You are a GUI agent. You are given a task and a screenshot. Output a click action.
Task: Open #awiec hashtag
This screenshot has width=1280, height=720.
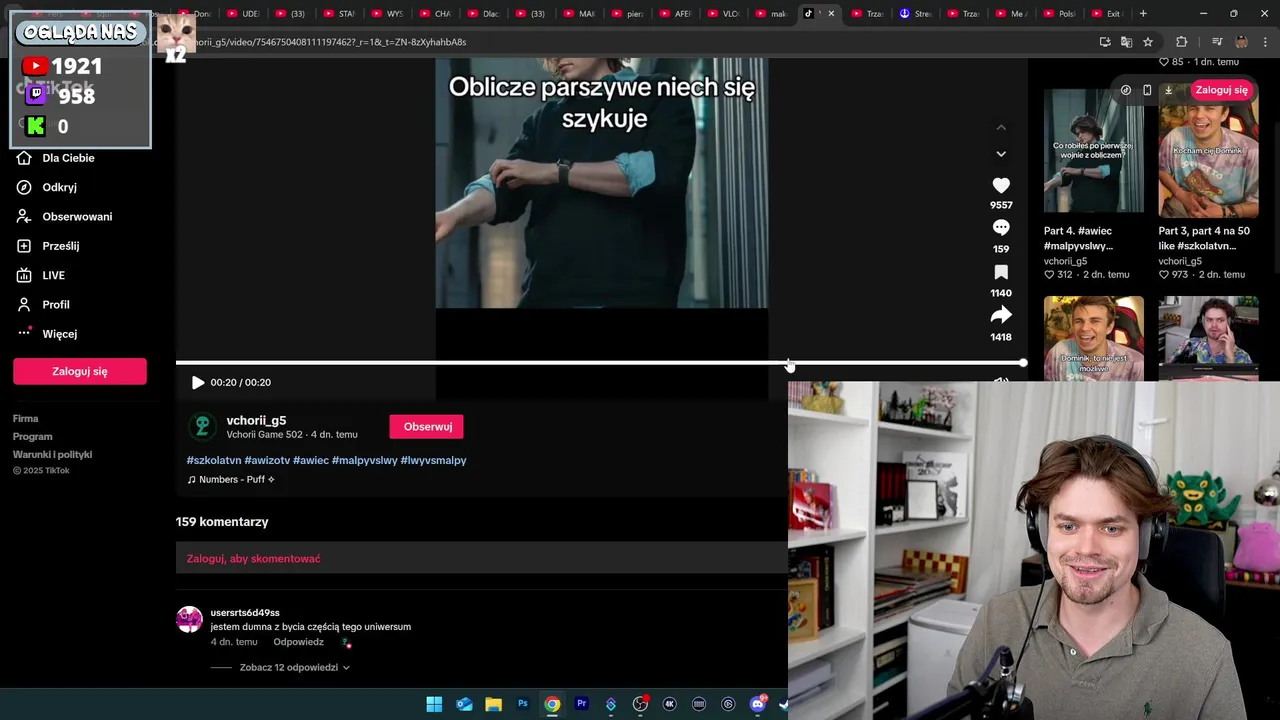pos(311,460)
